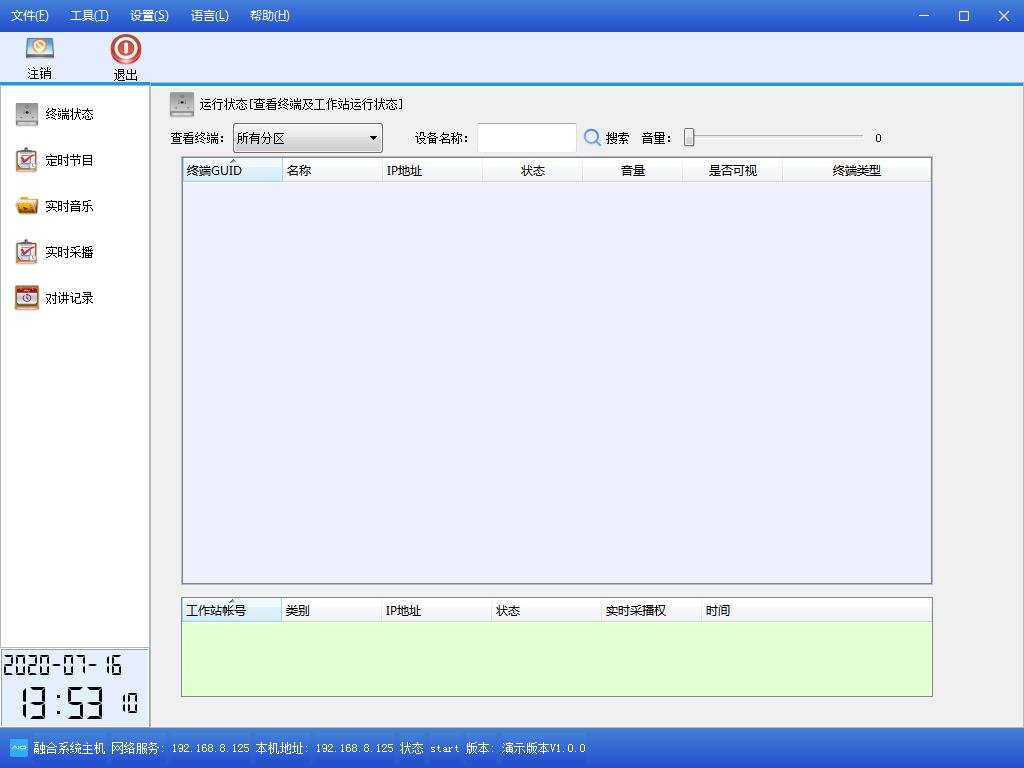Sort by the 工作站帐号 column header
This screenshot has width=1024, height=768.
[x=231, y=611]
